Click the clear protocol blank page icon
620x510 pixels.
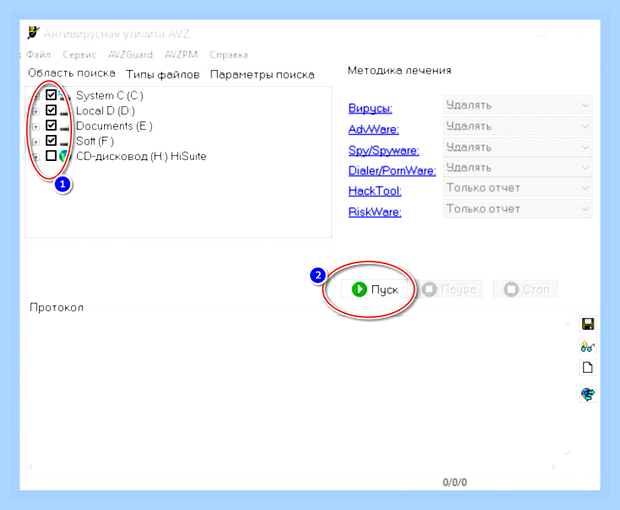(x=588, y=367)
